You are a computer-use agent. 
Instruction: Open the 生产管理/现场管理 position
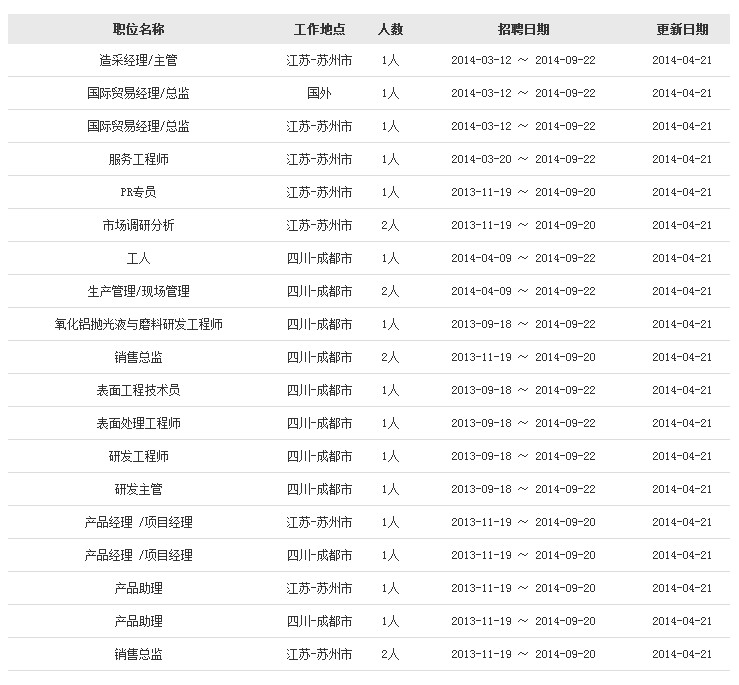pos(138,291)
